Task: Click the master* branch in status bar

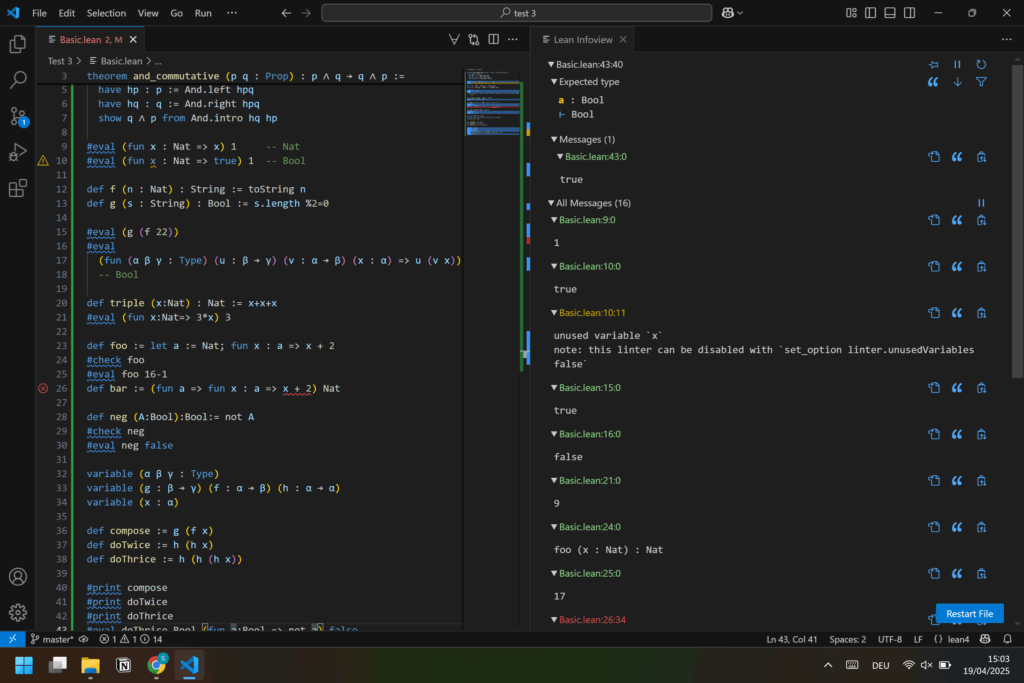Action: point(52,639)
